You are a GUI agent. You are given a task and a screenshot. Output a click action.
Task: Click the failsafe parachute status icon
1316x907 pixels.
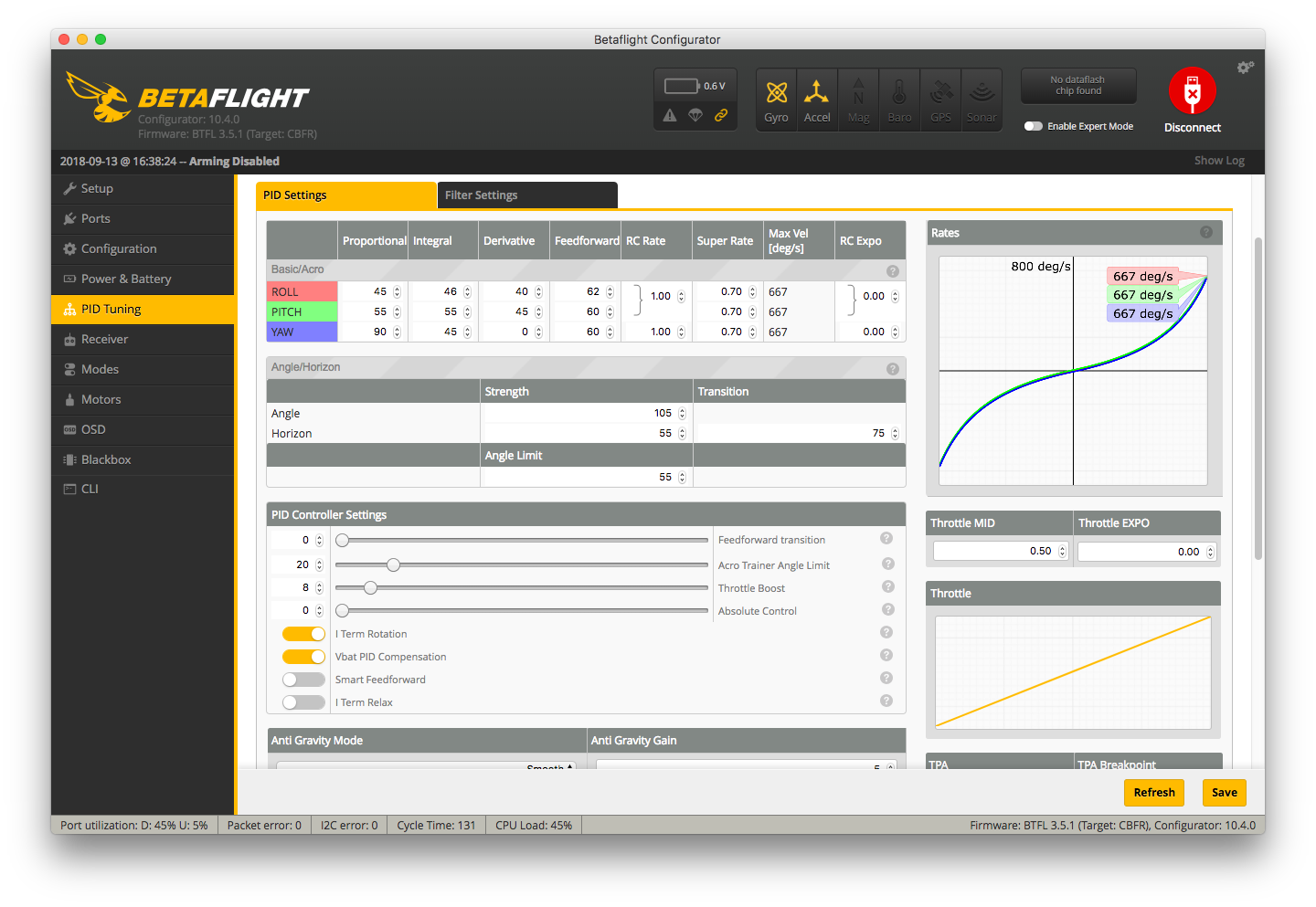point(695,115)
